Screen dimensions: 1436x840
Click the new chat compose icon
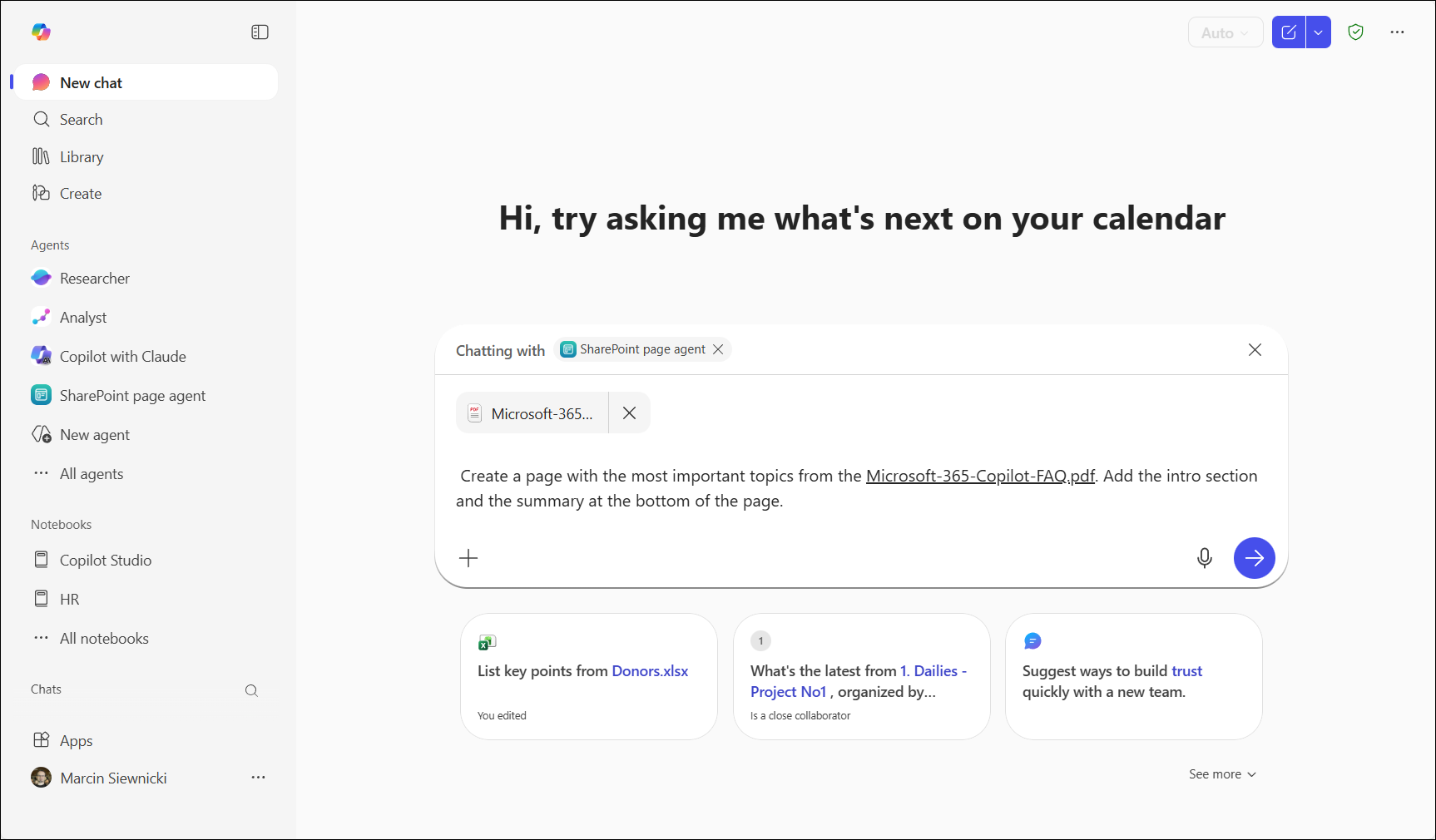click(1288, 32)
